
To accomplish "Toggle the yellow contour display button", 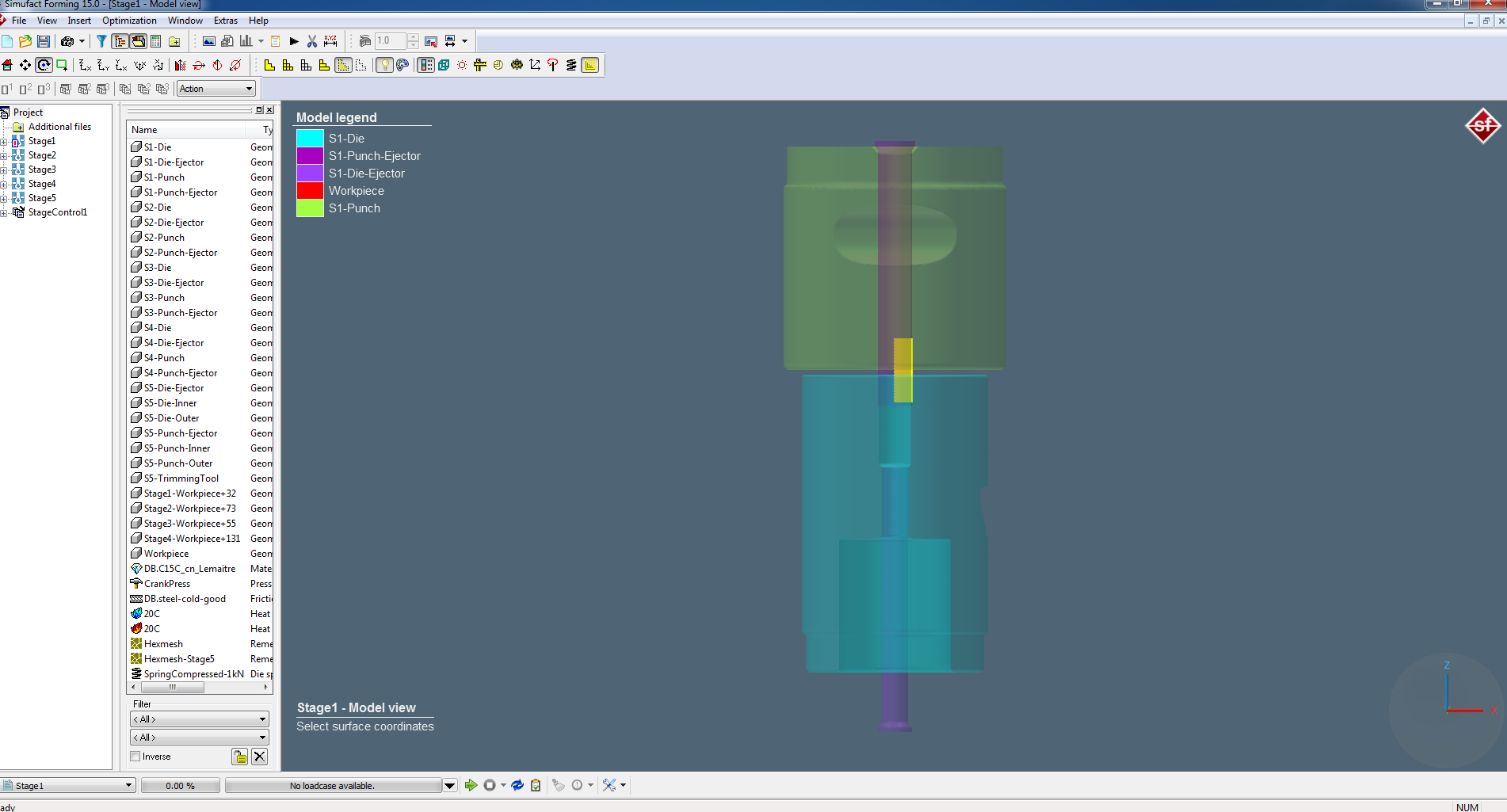I will pyautogui.click(x=590, y=65).
